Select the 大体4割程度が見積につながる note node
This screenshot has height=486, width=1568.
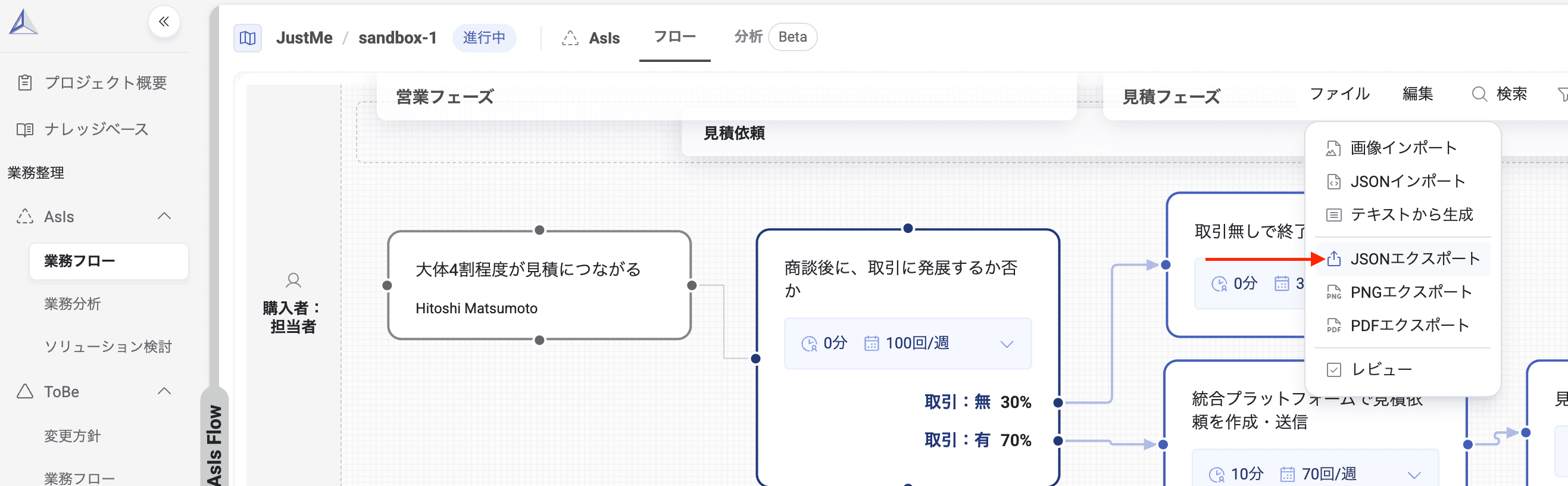[x=539, y=285]
